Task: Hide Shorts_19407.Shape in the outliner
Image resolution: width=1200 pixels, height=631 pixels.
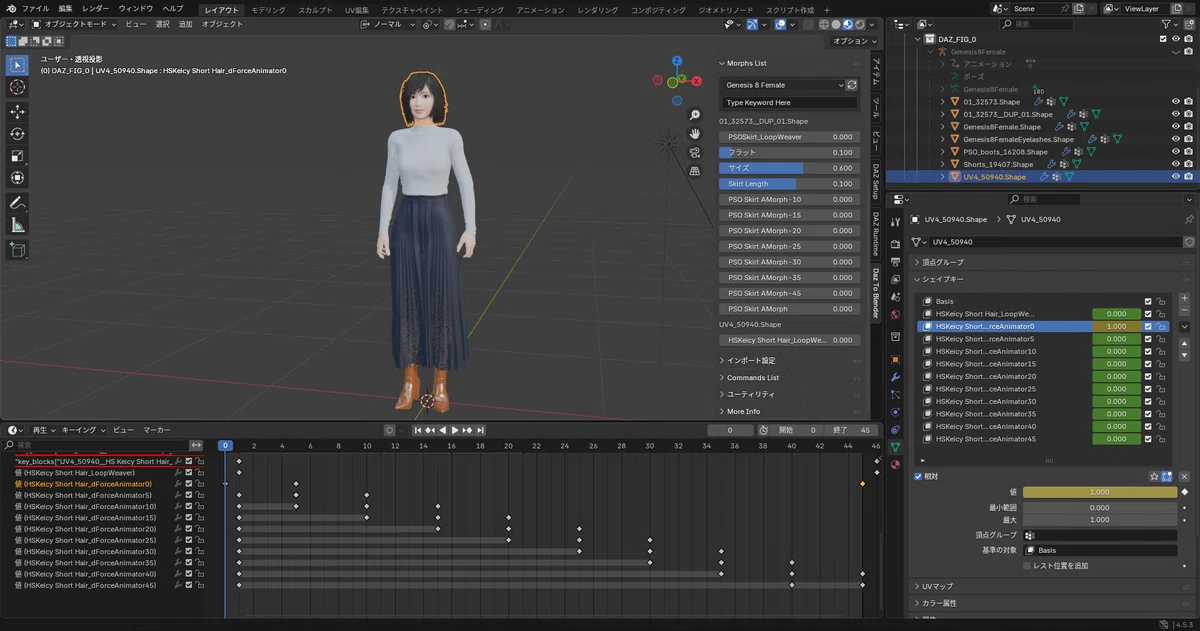Action: pyautogui.click(x=1176, y=164)
